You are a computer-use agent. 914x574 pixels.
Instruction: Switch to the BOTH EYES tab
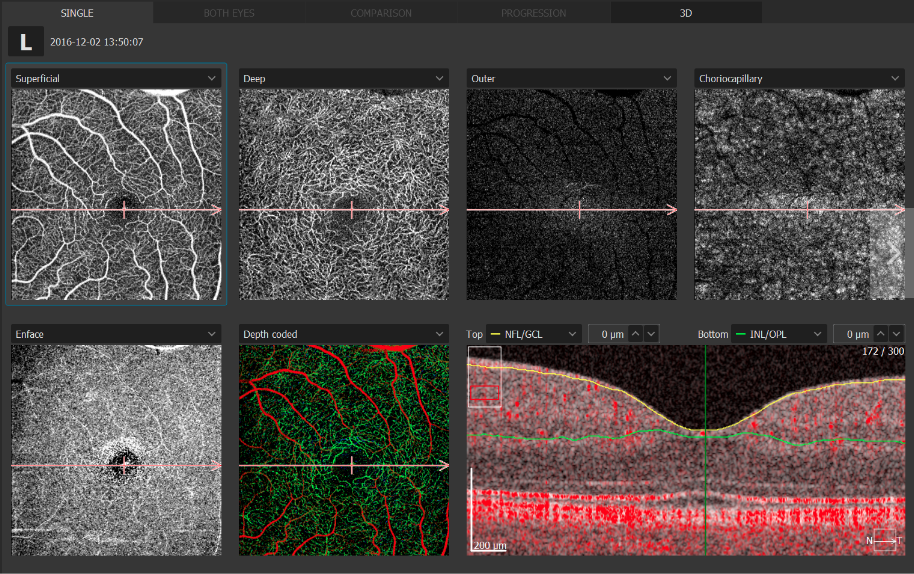[230, 13]
